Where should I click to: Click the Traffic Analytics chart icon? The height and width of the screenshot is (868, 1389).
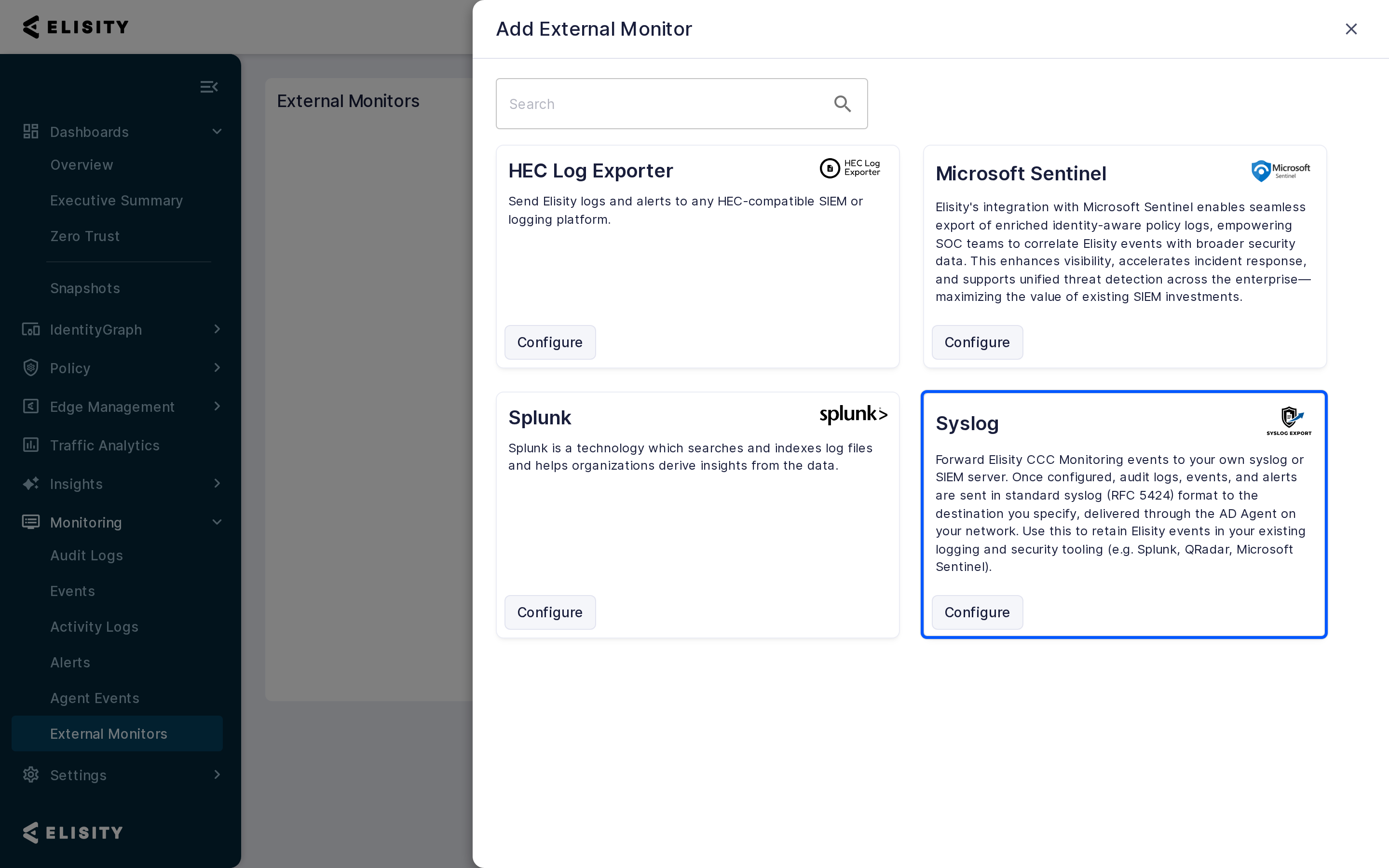point(30,445)
